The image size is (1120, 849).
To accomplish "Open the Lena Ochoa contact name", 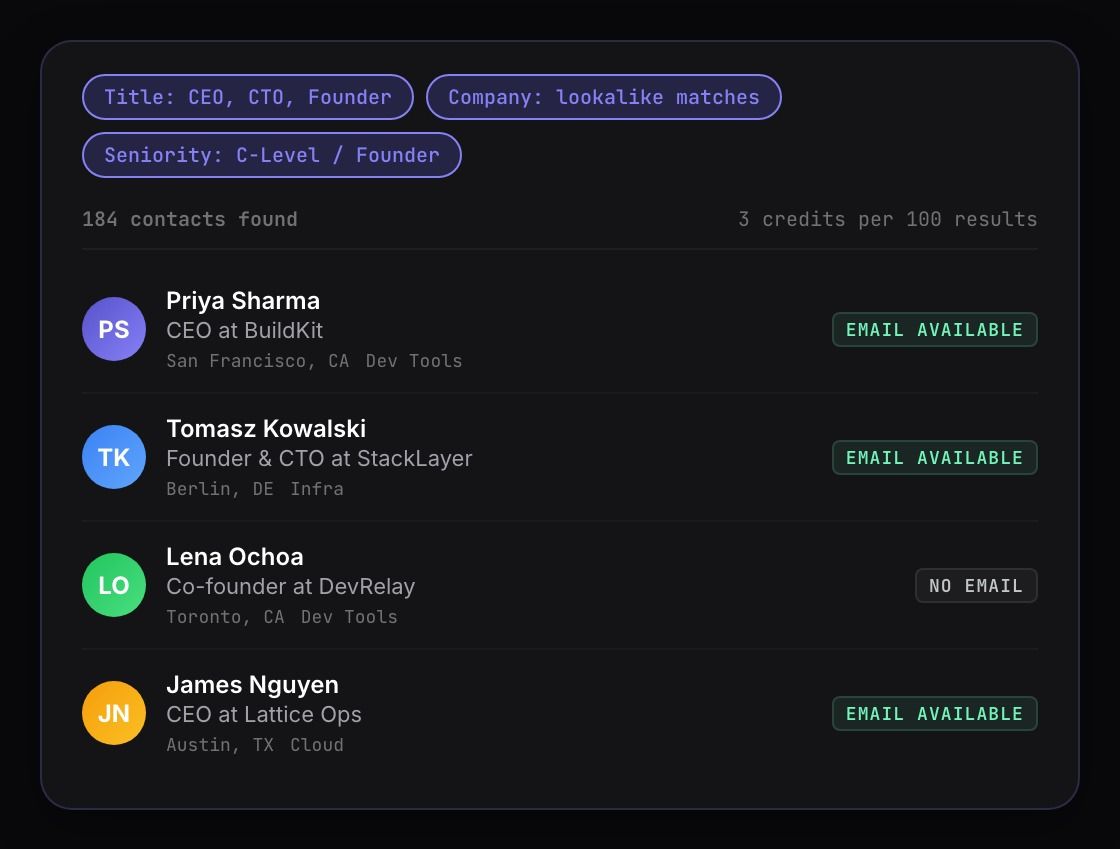I will point(234,556).
